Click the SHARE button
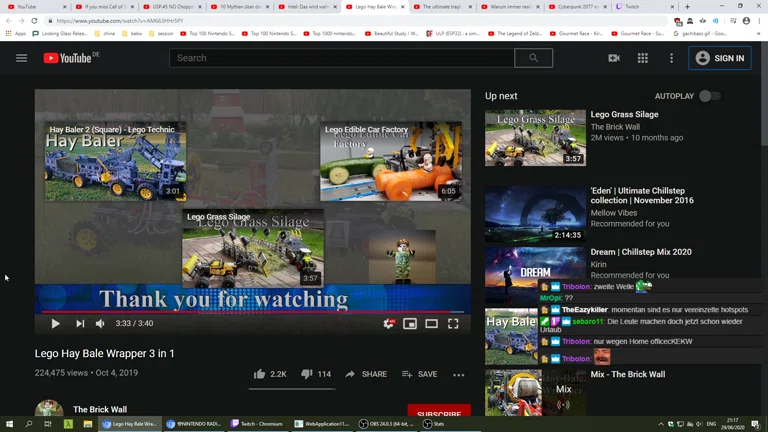 click(x=366, y=374)
